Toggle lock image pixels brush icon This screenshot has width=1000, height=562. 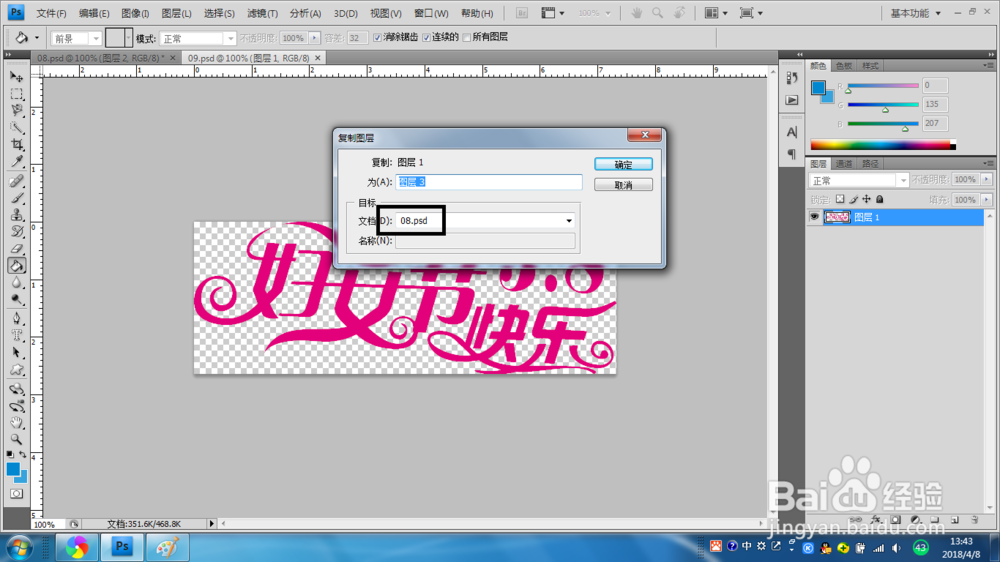coord(853,200)
